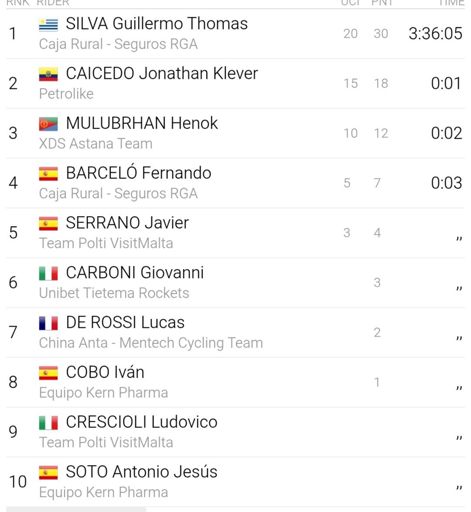Viewport: 471px width, 512px height.
Task: Open the XDS Astana Team link
Action: [96, 144]
